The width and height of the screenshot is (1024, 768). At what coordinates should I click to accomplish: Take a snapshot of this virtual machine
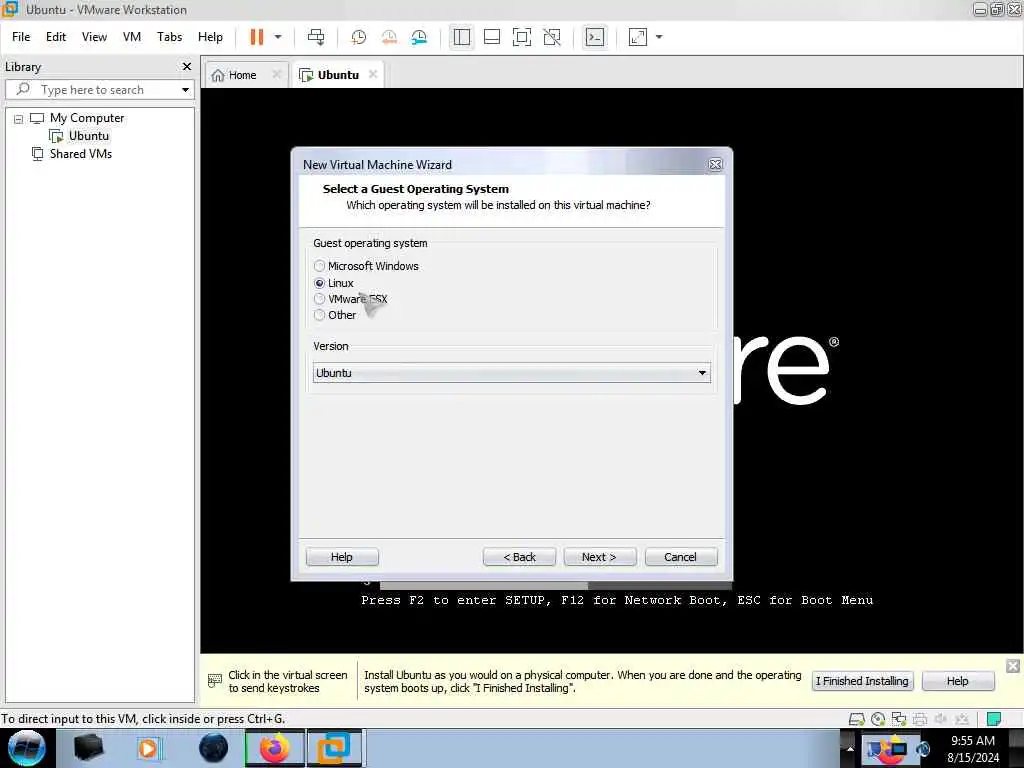(359, 37)
